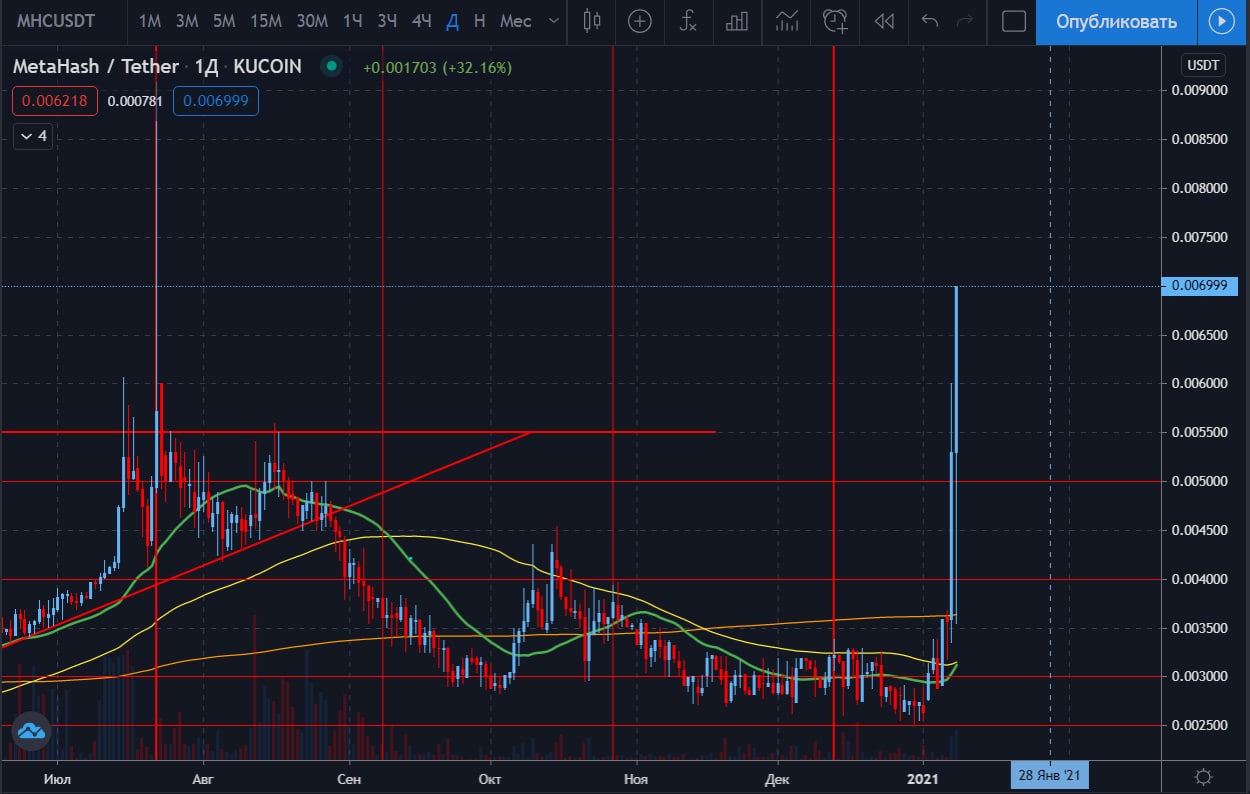The image size is (1250, 794).
Task: Open the financials bar chart icon
Action: (737, 21)
